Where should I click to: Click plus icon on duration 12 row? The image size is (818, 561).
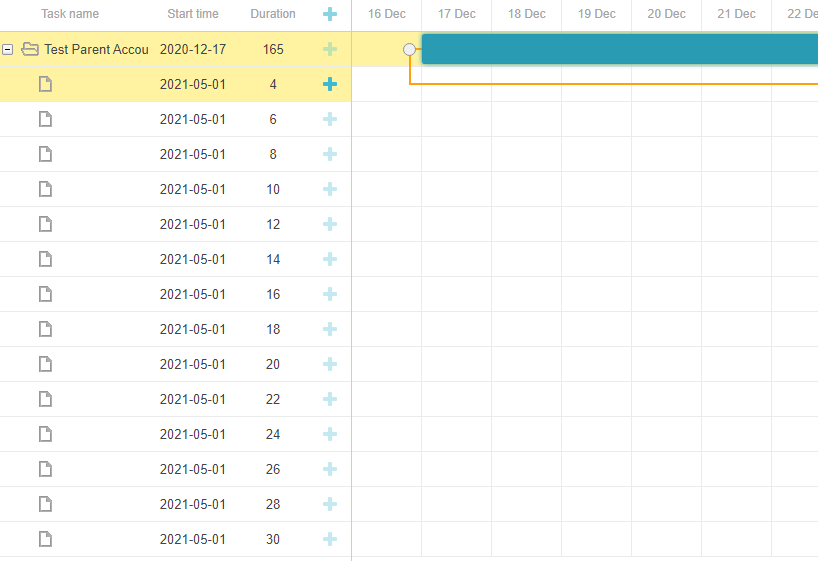(x=330, y=224)
